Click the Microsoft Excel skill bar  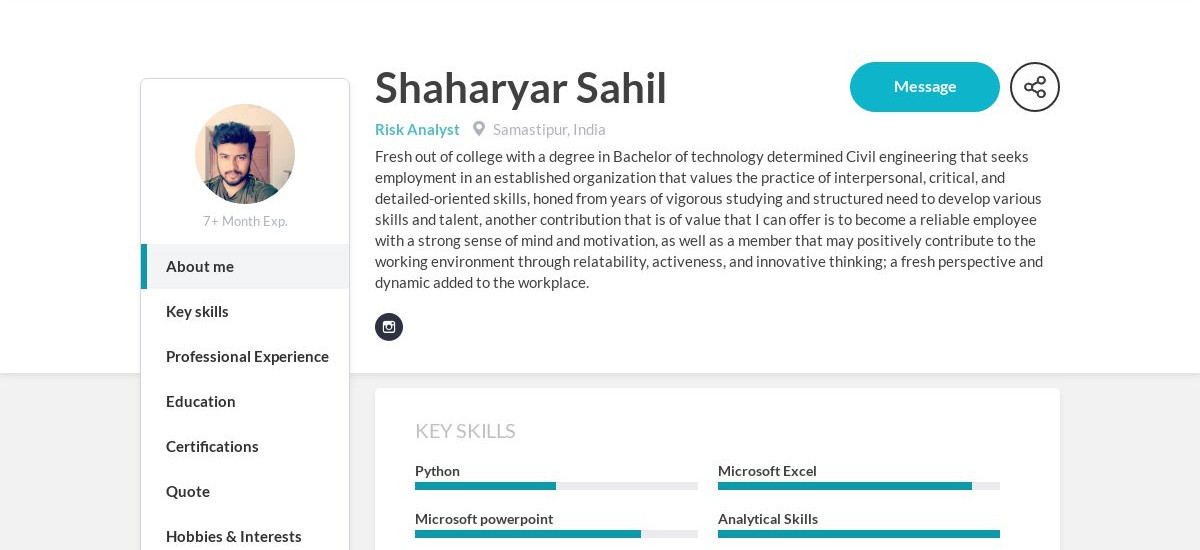point(859,486)
